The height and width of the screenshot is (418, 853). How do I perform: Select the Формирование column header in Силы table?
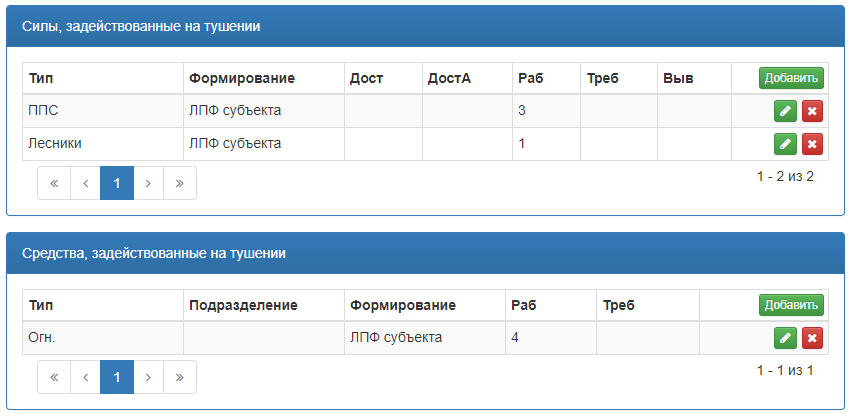[242, 78]
